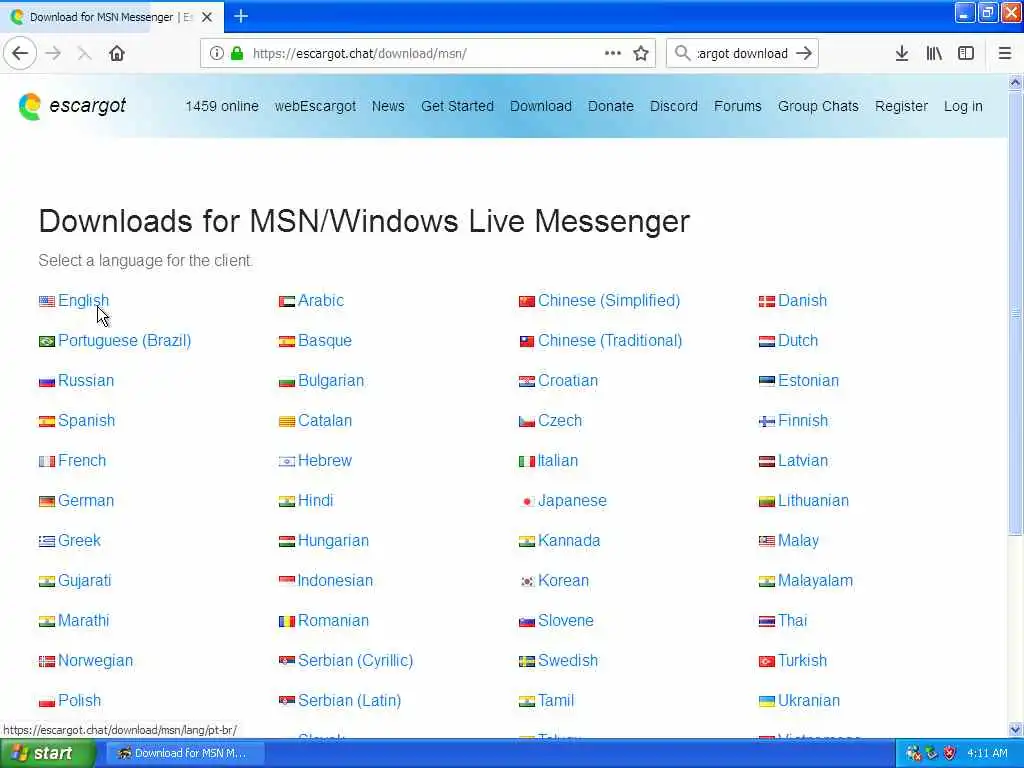
Task: Open Group Chats in the navigation
Action: point(818,106)
